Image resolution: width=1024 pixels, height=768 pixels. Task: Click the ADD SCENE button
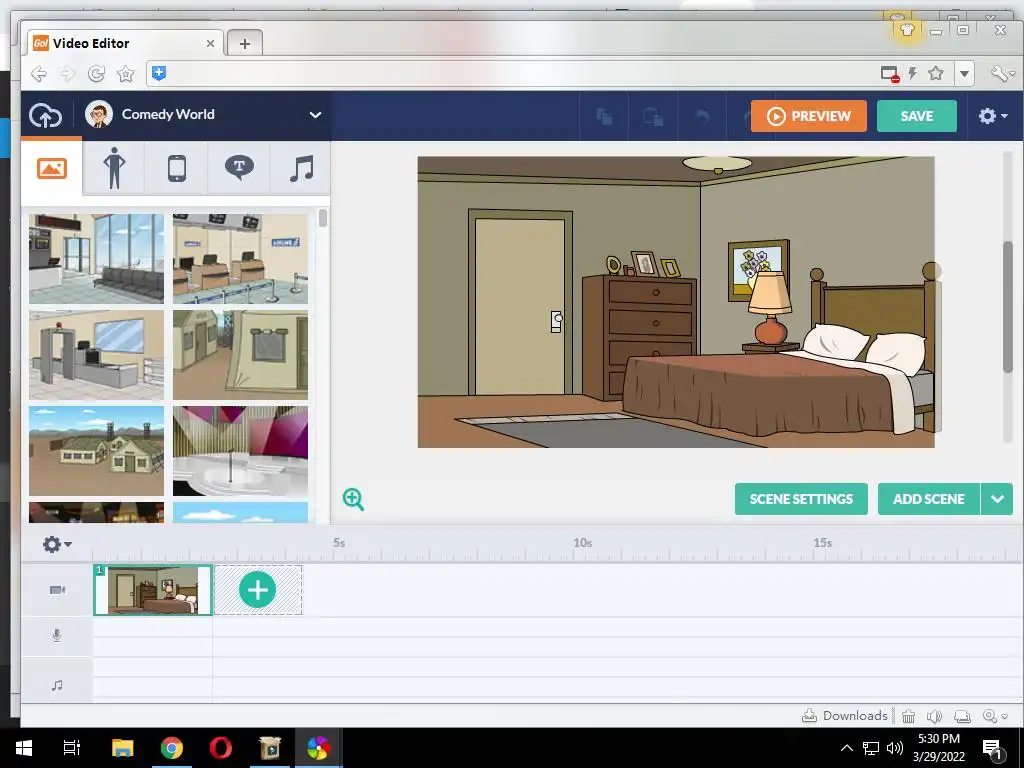[929, 499]
